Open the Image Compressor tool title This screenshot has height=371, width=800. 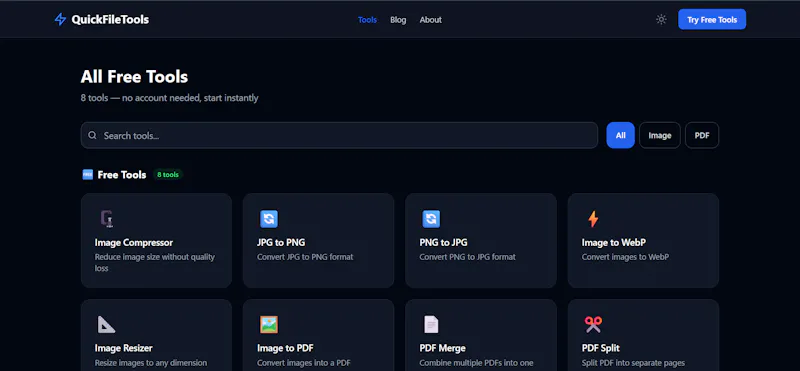(134, 242)
